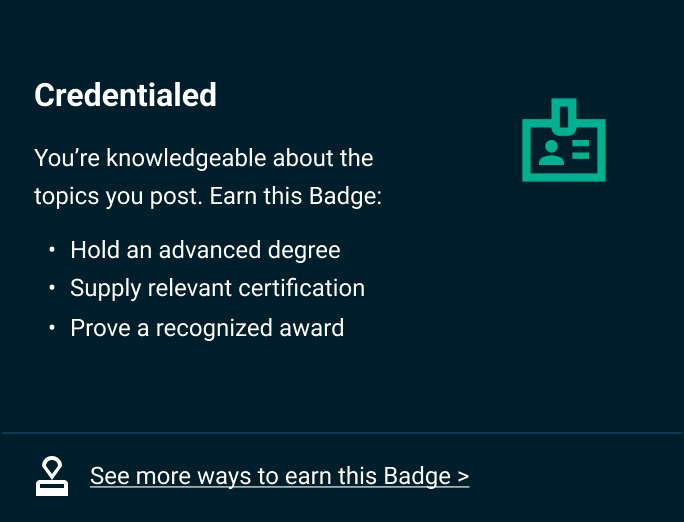Click 'Hold an advanced degree' list item

pyautogui.click(x=205, y=250)
